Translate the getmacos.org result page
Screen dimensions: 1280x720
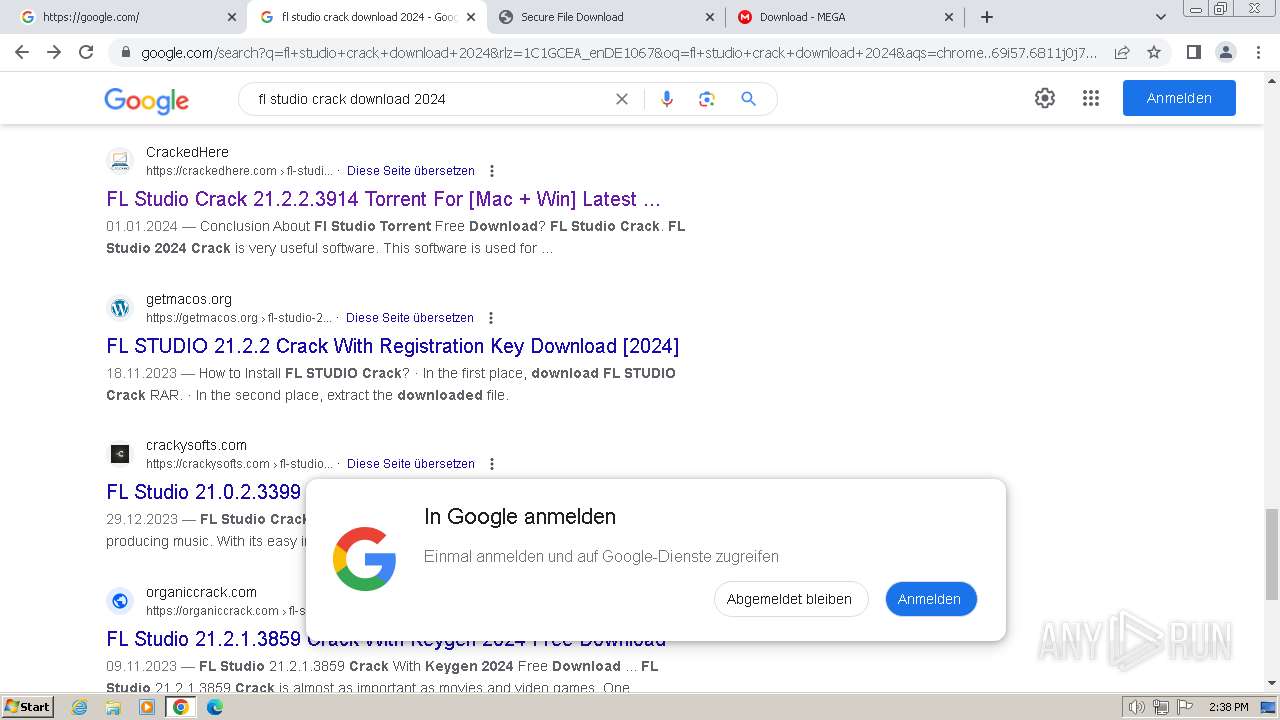[410, 318]
